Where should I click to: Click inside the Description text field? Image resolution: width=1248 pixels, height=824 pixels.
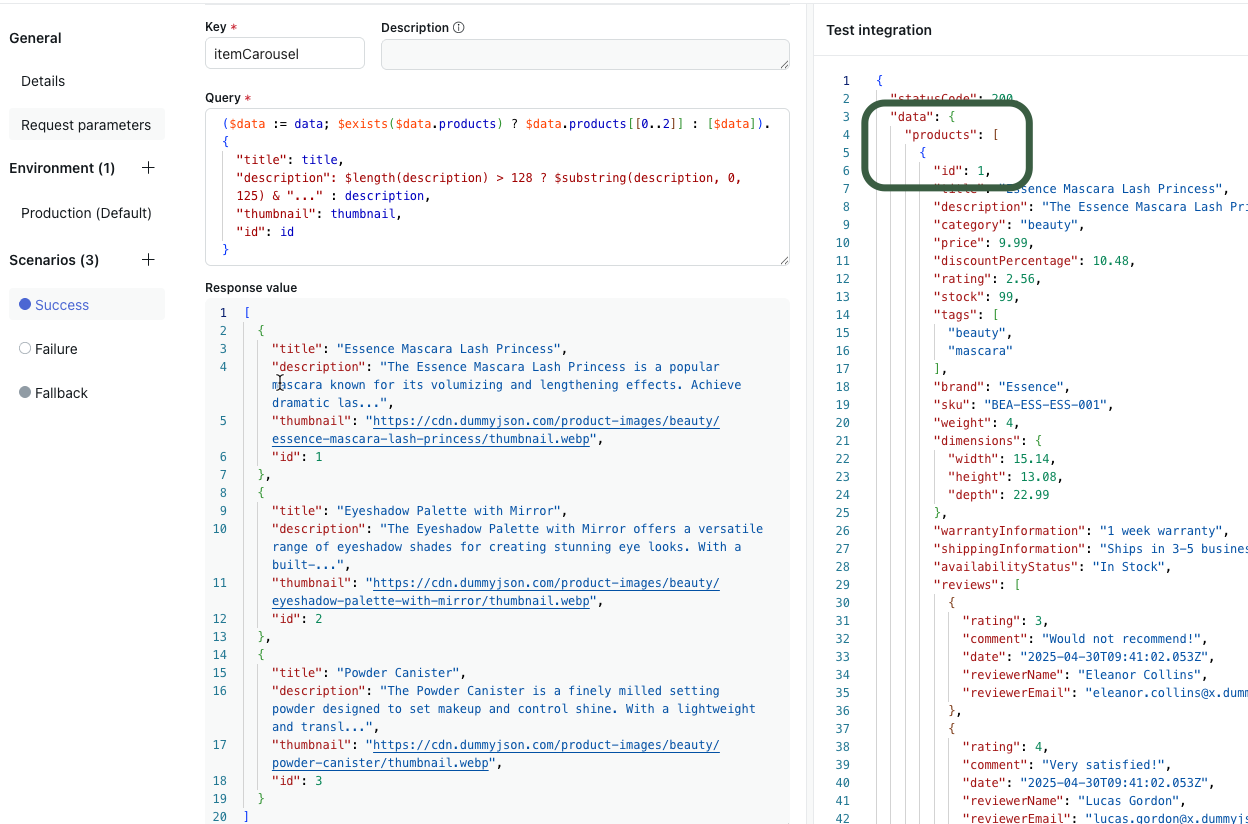584,55
